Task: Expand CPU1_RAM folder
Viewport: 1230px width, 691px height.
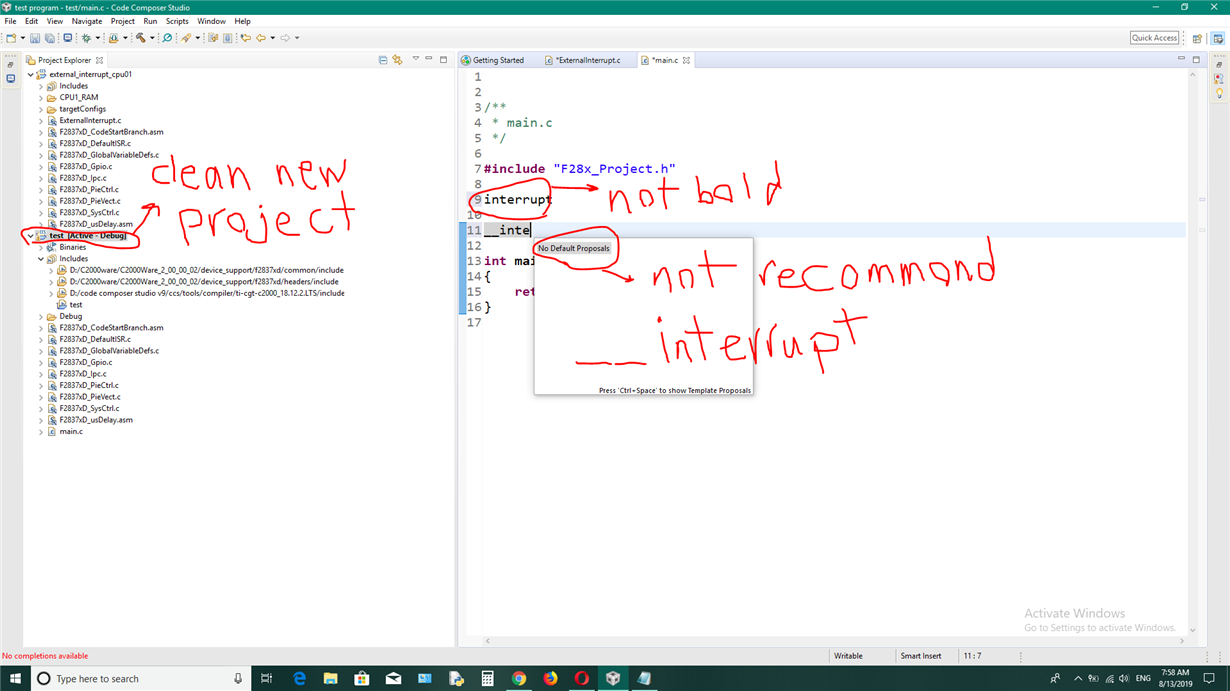Action: [x=41, y=97]
